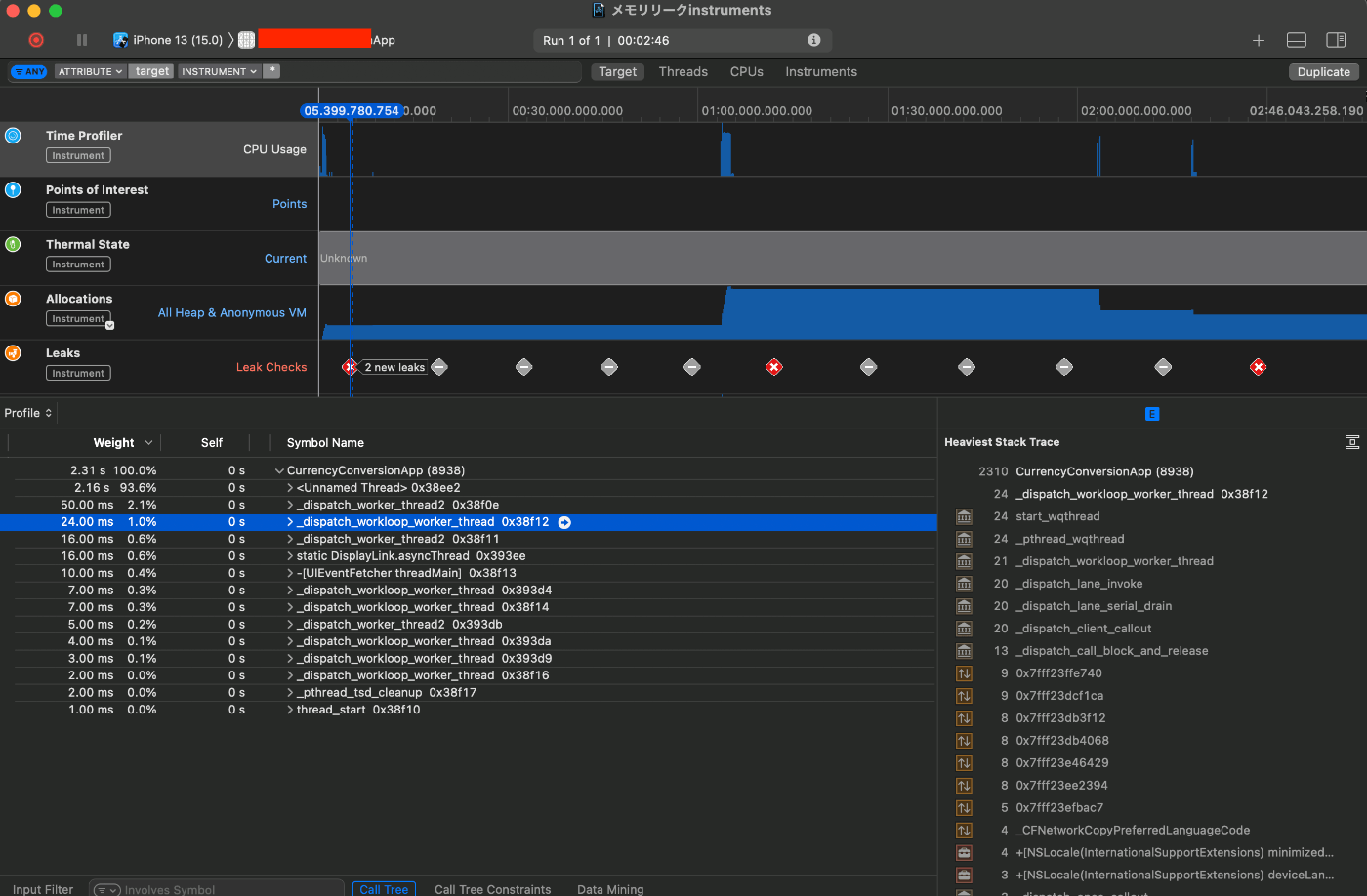Select the Time Profiler instrument icon
The height and width of the screenshot is (896, 1367).
click(x=13, y=136)
